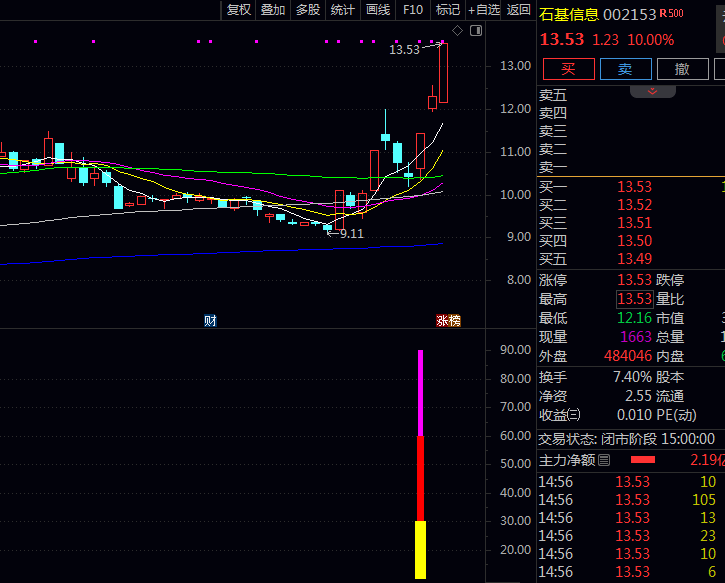Click the R500 badge
The height and width of the screenshot is (583, 725).
[x=671, y=13]
